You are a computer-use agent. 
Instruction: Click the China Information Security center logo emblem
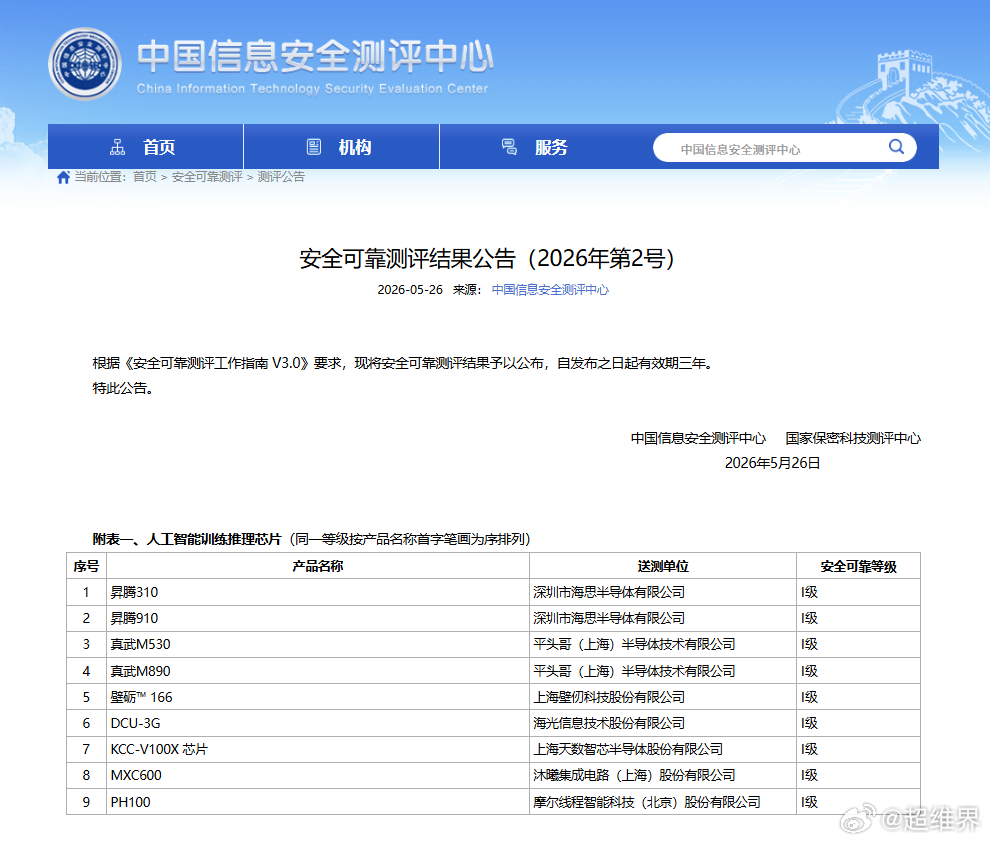tap(85, 64)
